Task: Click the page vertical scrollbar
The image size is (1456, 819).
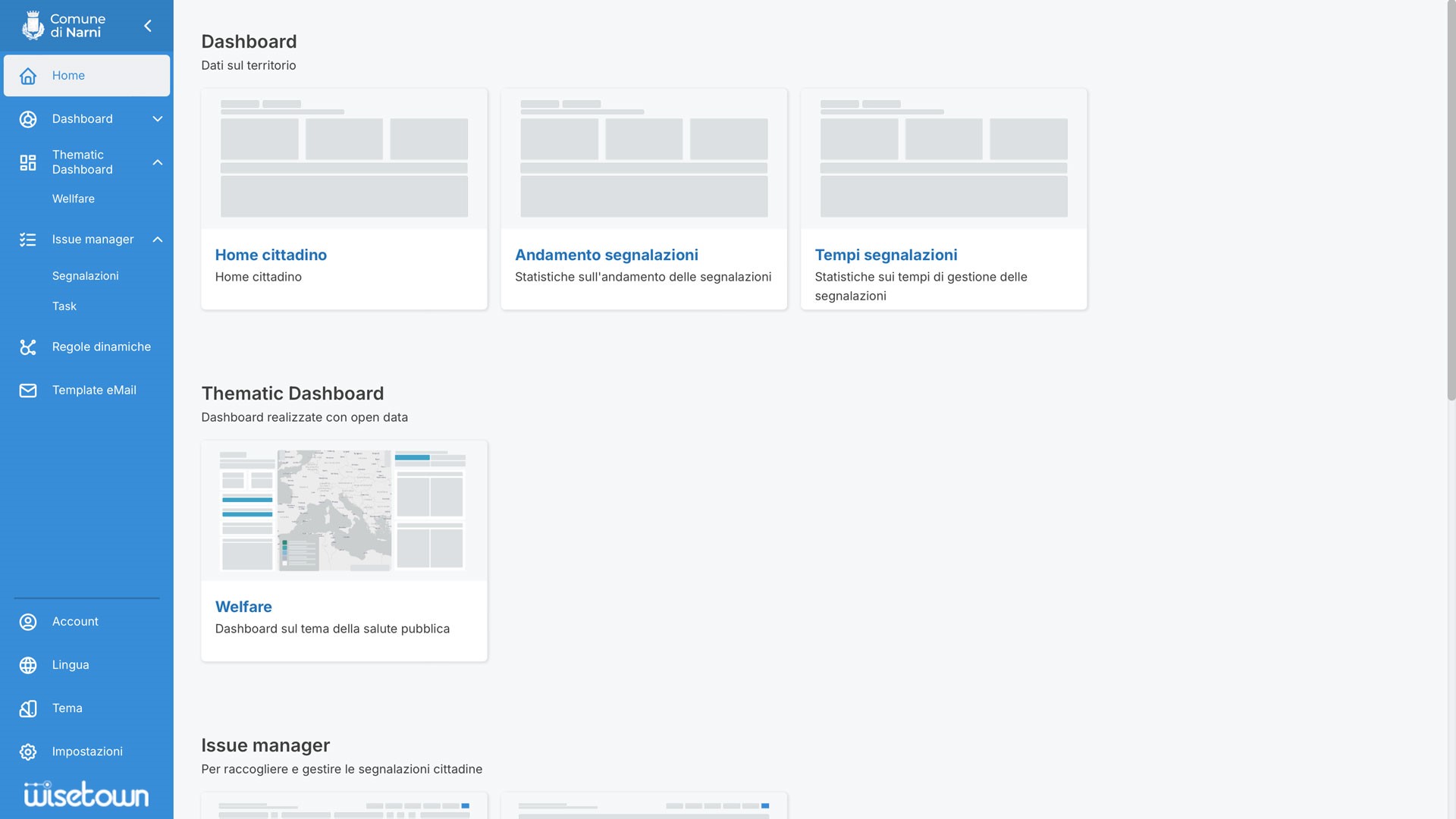Action: click(1451, 201)
